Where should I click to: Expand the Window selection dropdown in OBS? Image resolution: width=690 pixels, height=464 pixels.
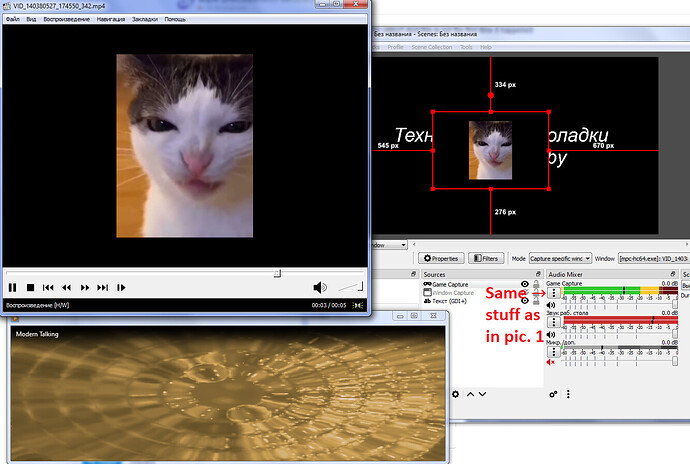[x=653, y=258]
